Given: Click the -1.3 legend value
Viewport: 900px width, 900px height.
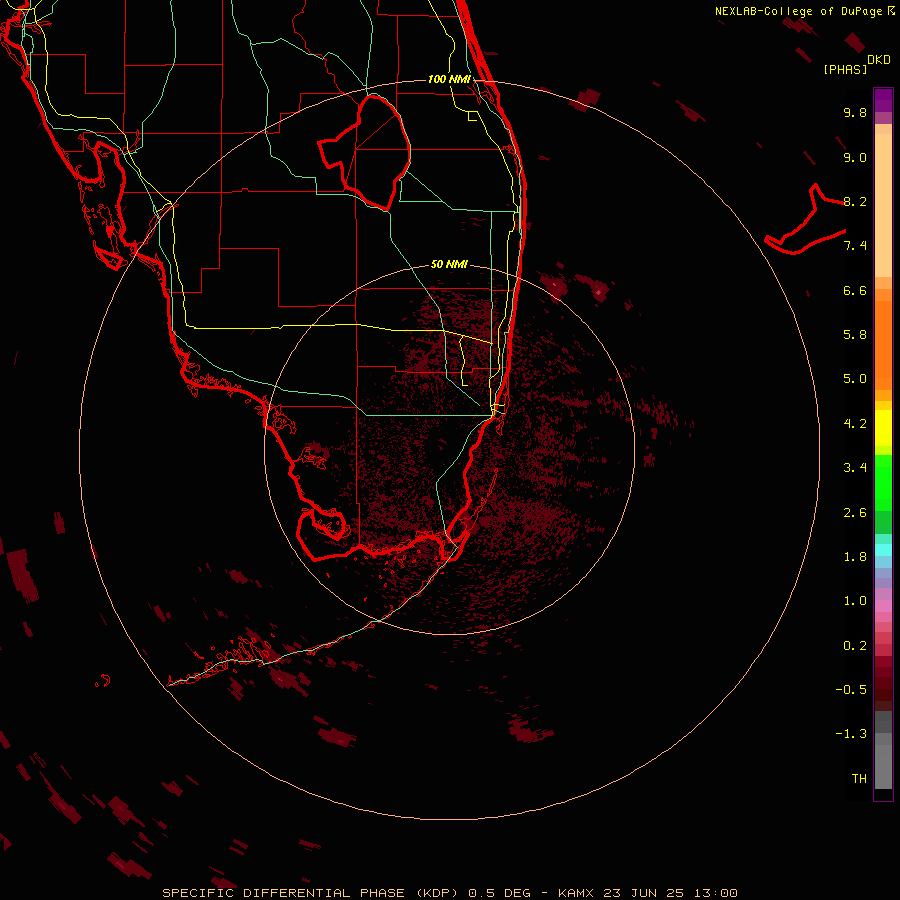Looking at the screenshot, I should 851,734.
